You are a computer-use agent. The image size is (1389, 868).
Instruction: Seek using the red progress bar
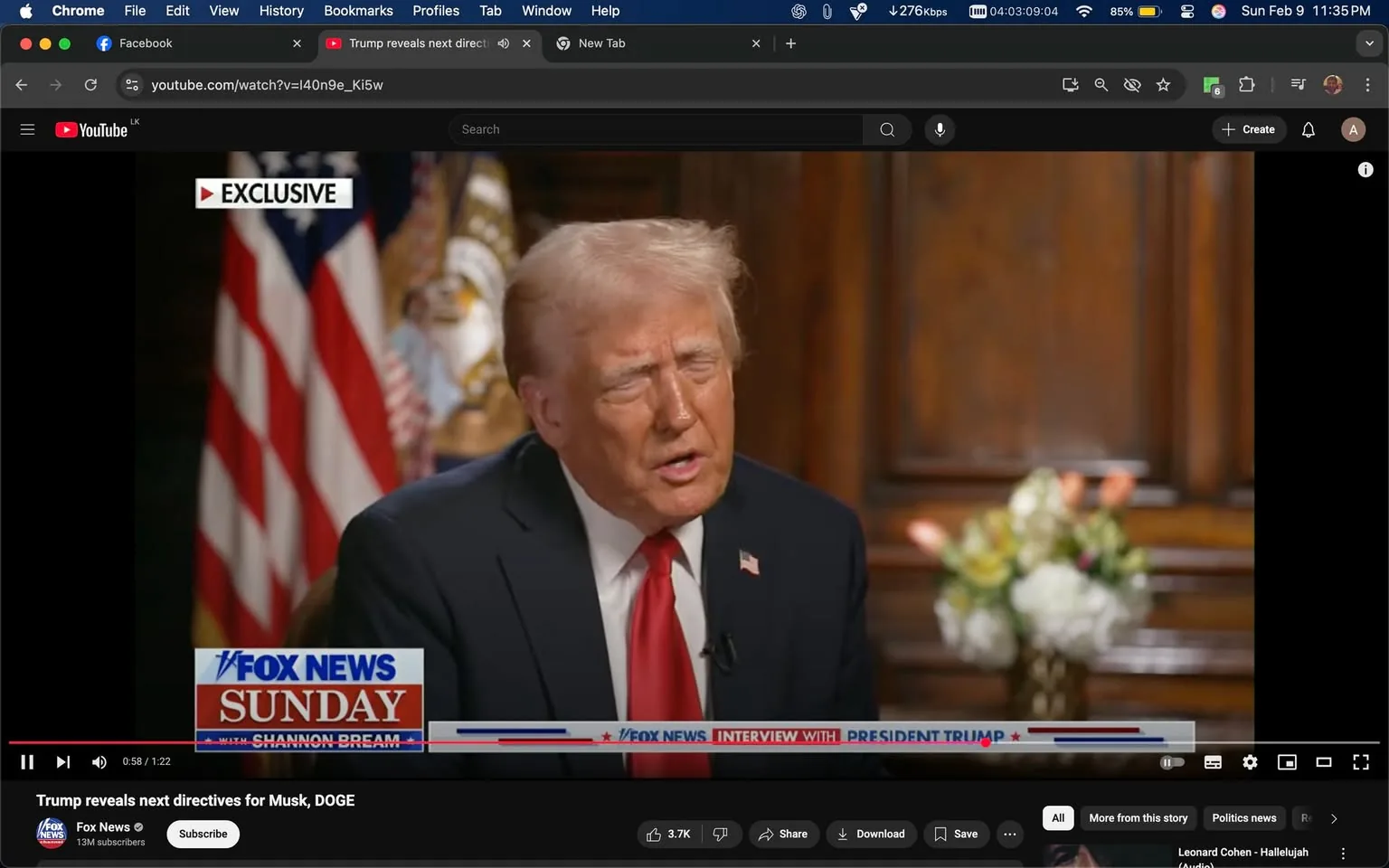pos(985,742)
